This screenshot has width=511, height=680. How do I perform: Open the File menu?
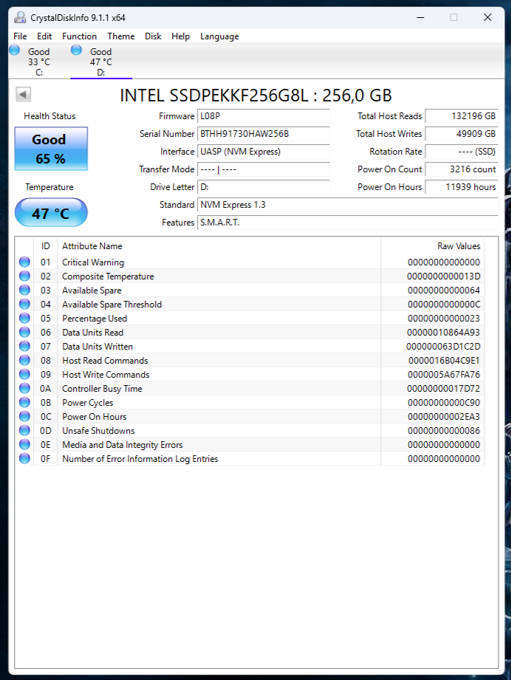(x=20, y=36)
